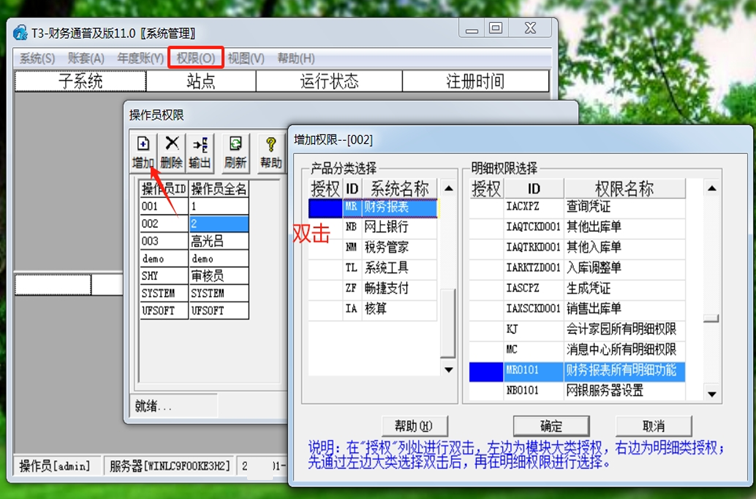Click the T3 application icon in title bar
756x499 pixels.
[x=20, y=32]
